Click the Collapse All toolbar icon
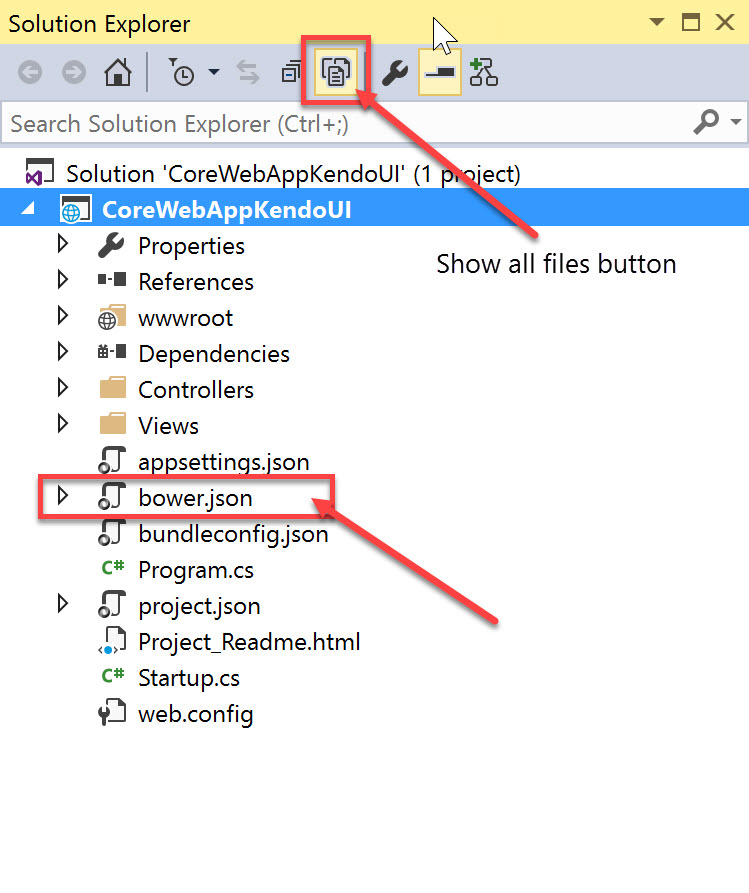This screenshot has width=749, height=893. [291, 72]
